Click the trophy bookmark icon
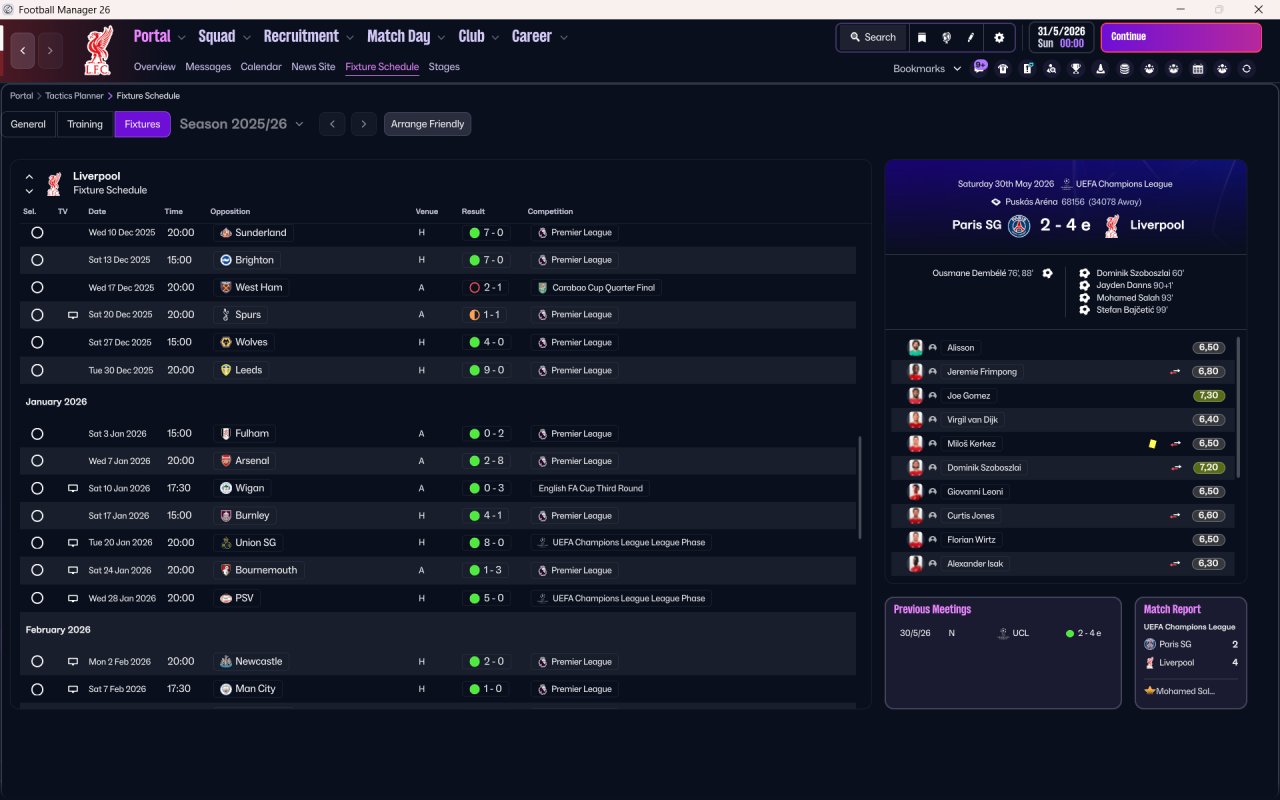 pyautogui.click(x=1076, y=69)
